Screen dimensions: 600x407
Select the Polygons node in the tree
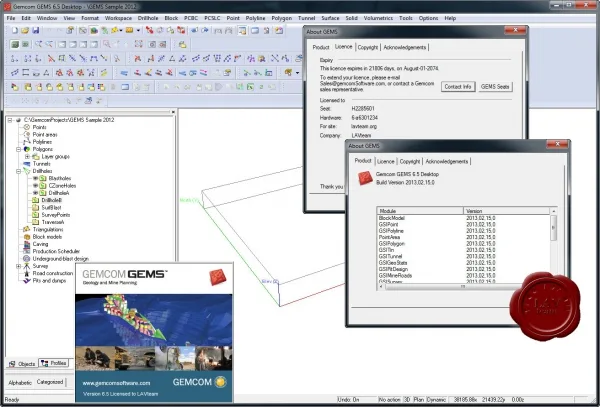42,149
